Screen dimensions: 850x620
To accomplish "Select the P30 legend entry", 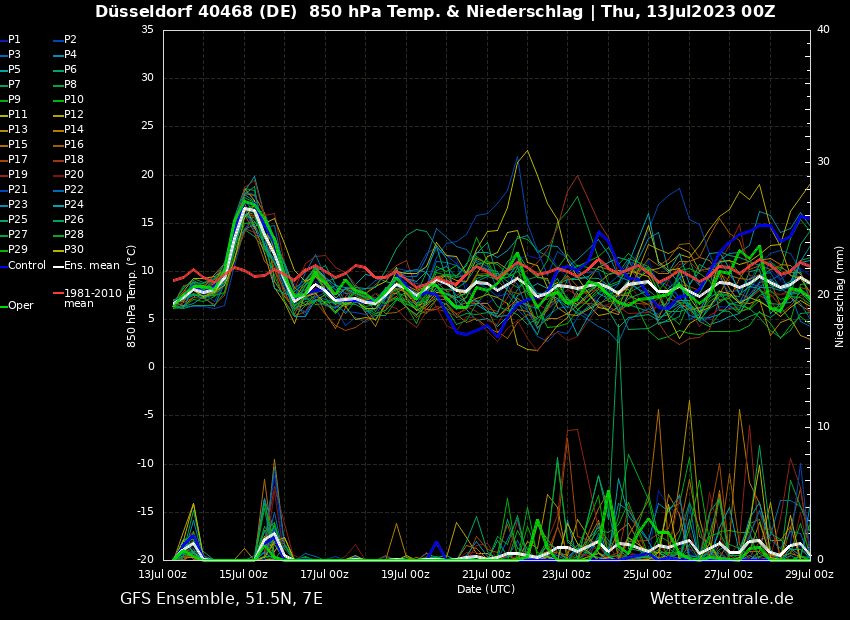I will pos(73,250).
